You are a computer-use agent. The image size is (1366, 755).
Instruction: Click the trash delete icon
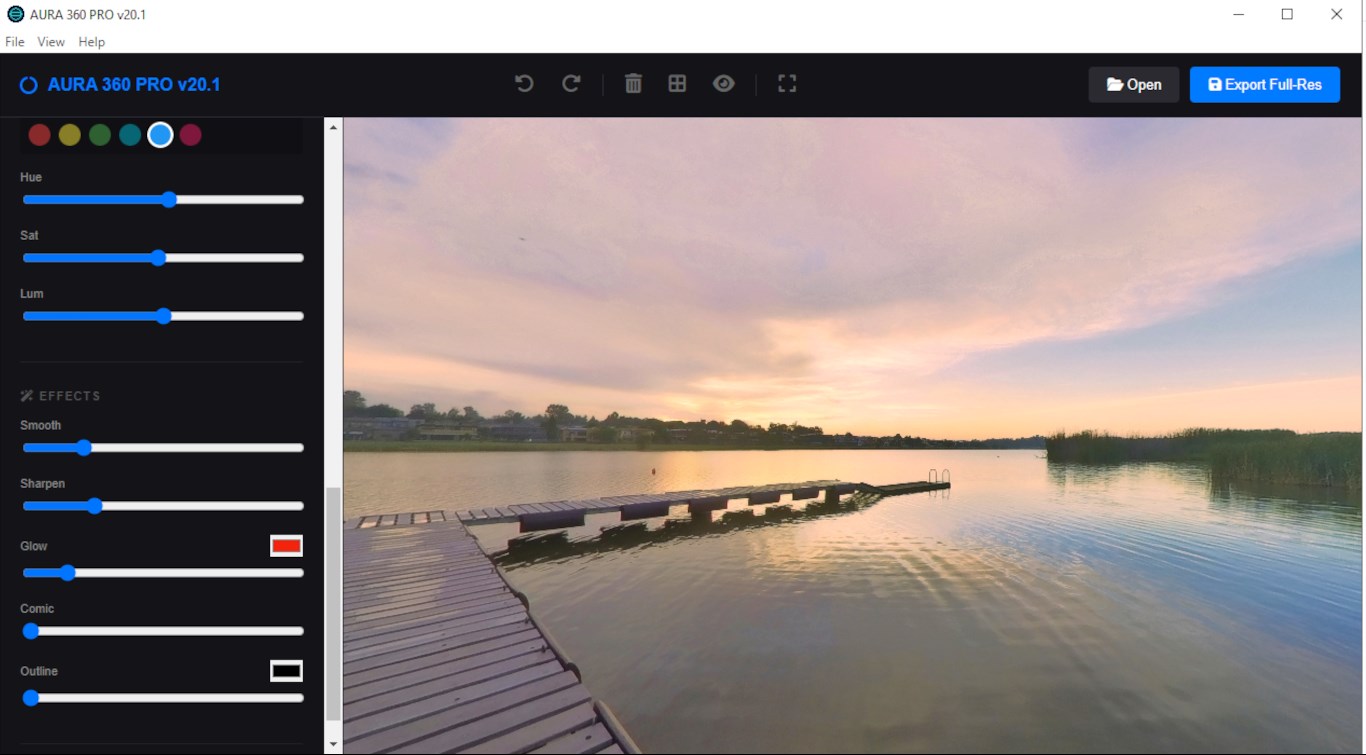click(633, 84)
